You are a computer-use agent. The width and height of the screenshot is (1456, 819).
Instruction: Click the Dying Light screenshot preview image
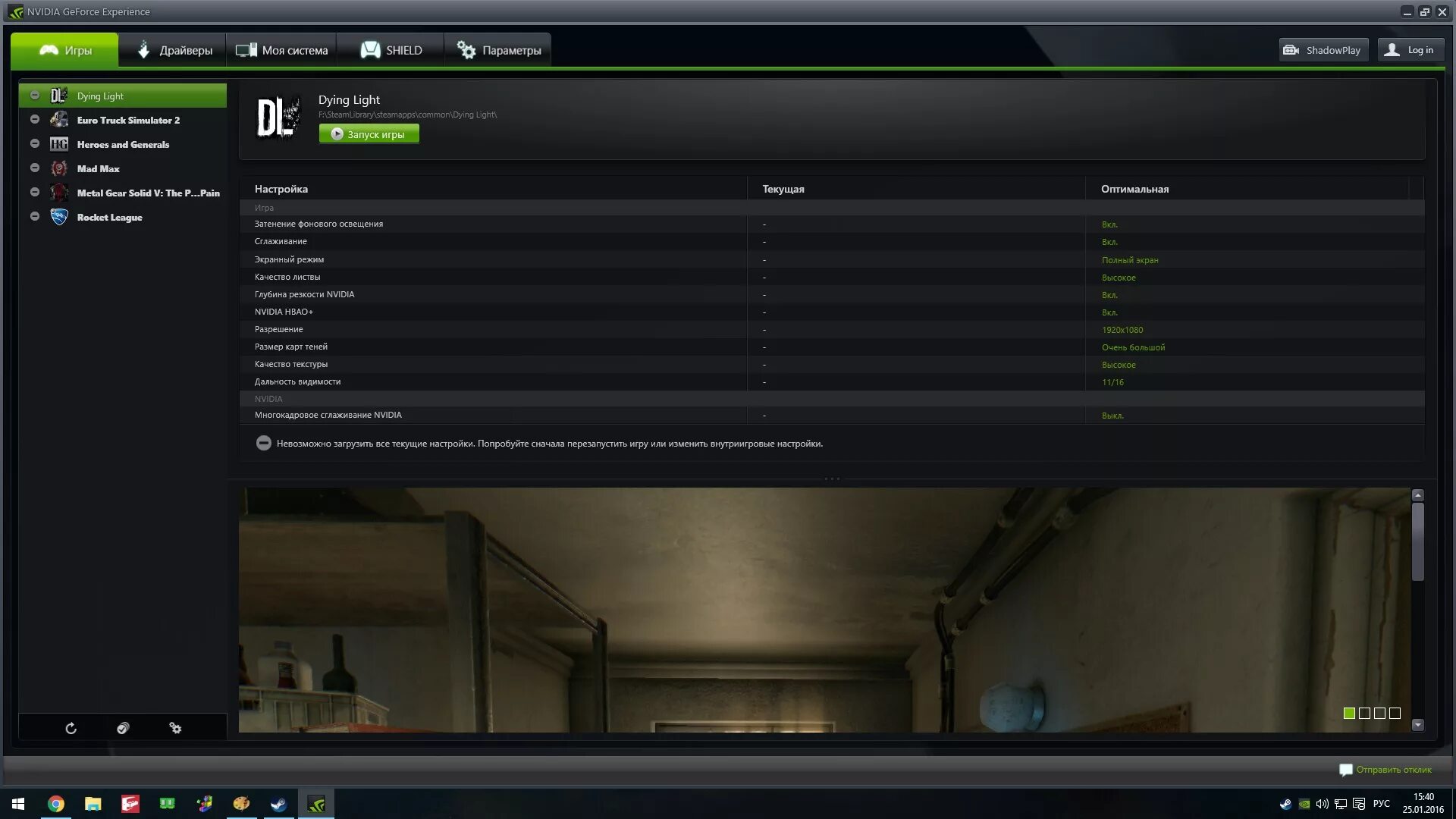(x=824, y=610)
